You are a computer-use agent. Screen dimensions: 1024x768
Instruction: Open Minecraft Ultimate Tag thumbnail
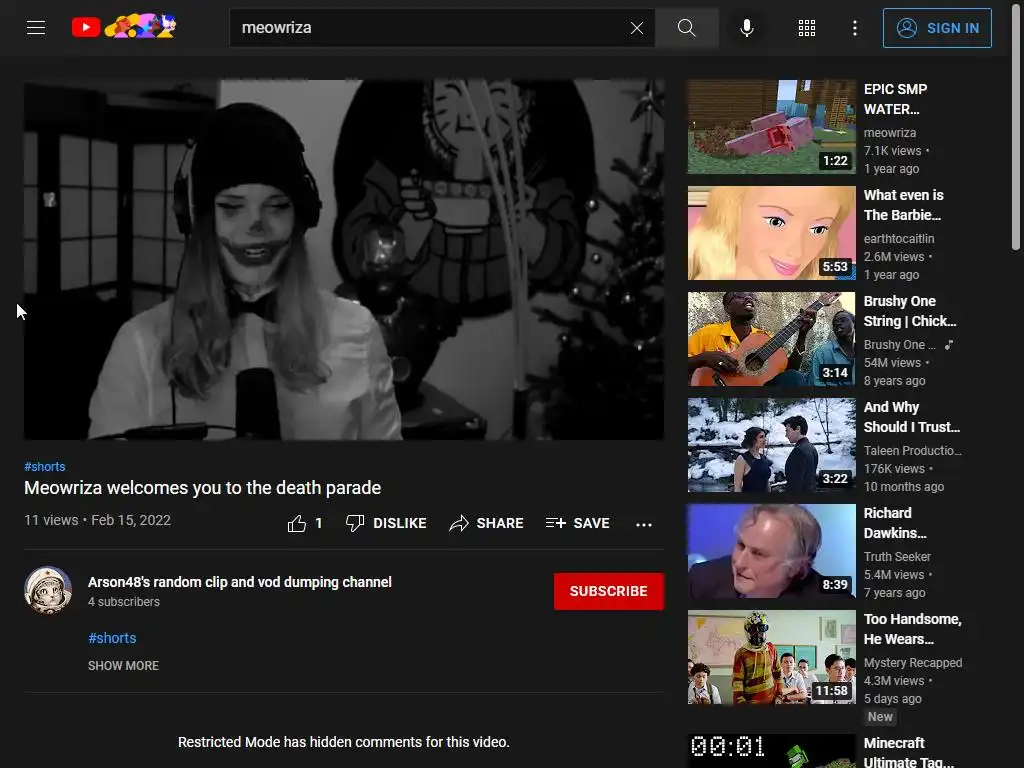coord(771,751)
